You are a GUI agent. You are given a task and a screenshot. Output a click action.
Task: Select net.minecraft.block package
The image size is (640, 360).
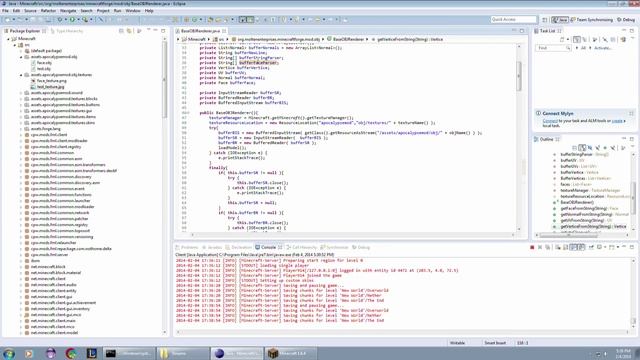48,267
